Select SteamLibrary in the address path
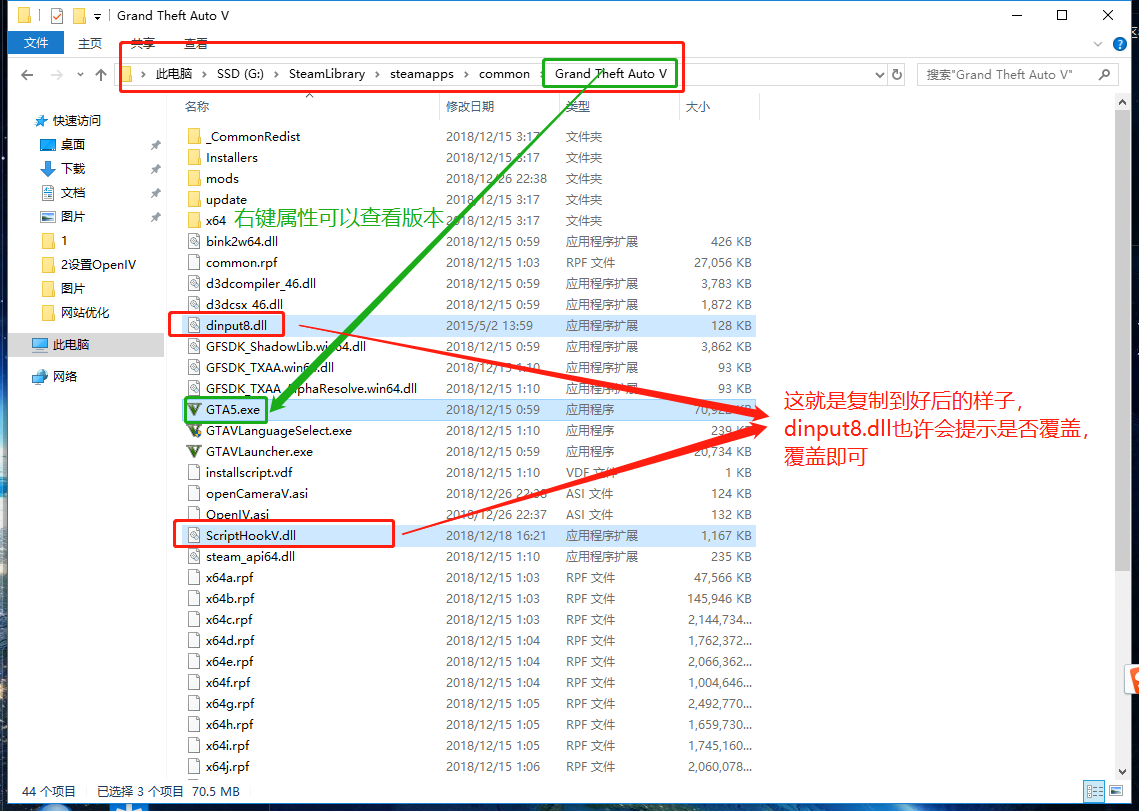Viewport: 1139px width, 811px height. (x=327, y=74)
